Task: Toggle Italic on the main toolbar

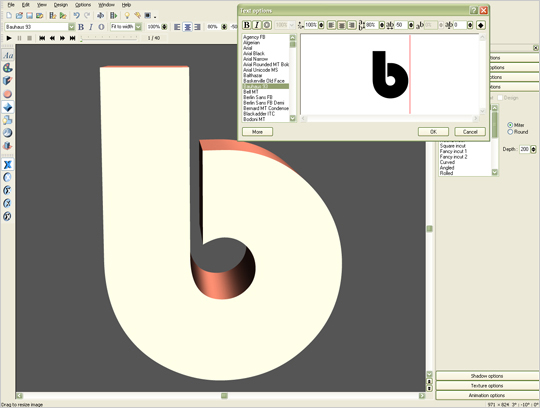Action: tap(91, 27)
